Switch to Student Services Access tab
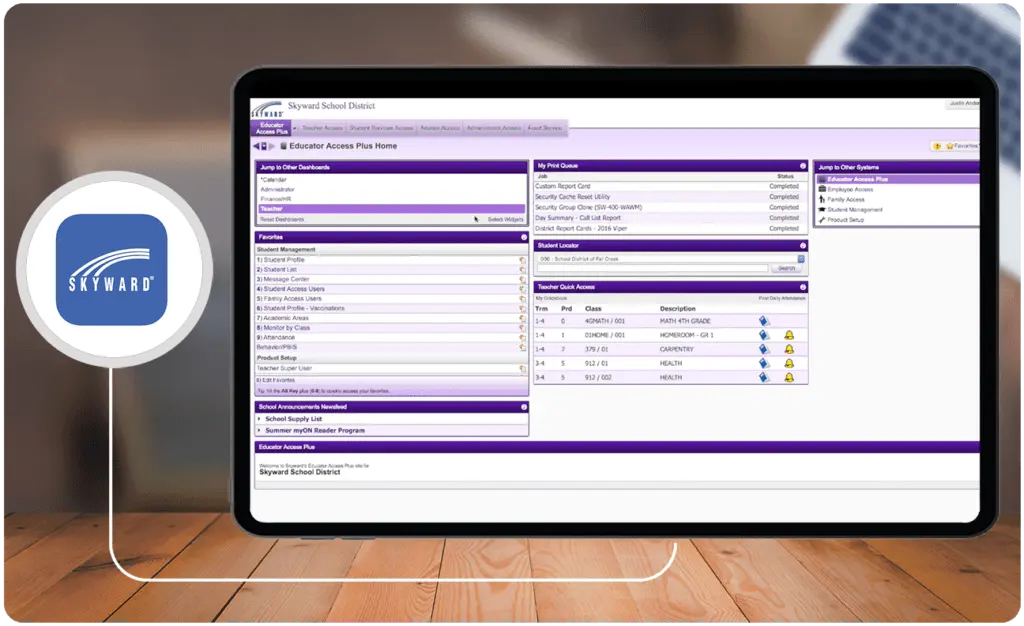1024x626 pixels. click(381, 128)
